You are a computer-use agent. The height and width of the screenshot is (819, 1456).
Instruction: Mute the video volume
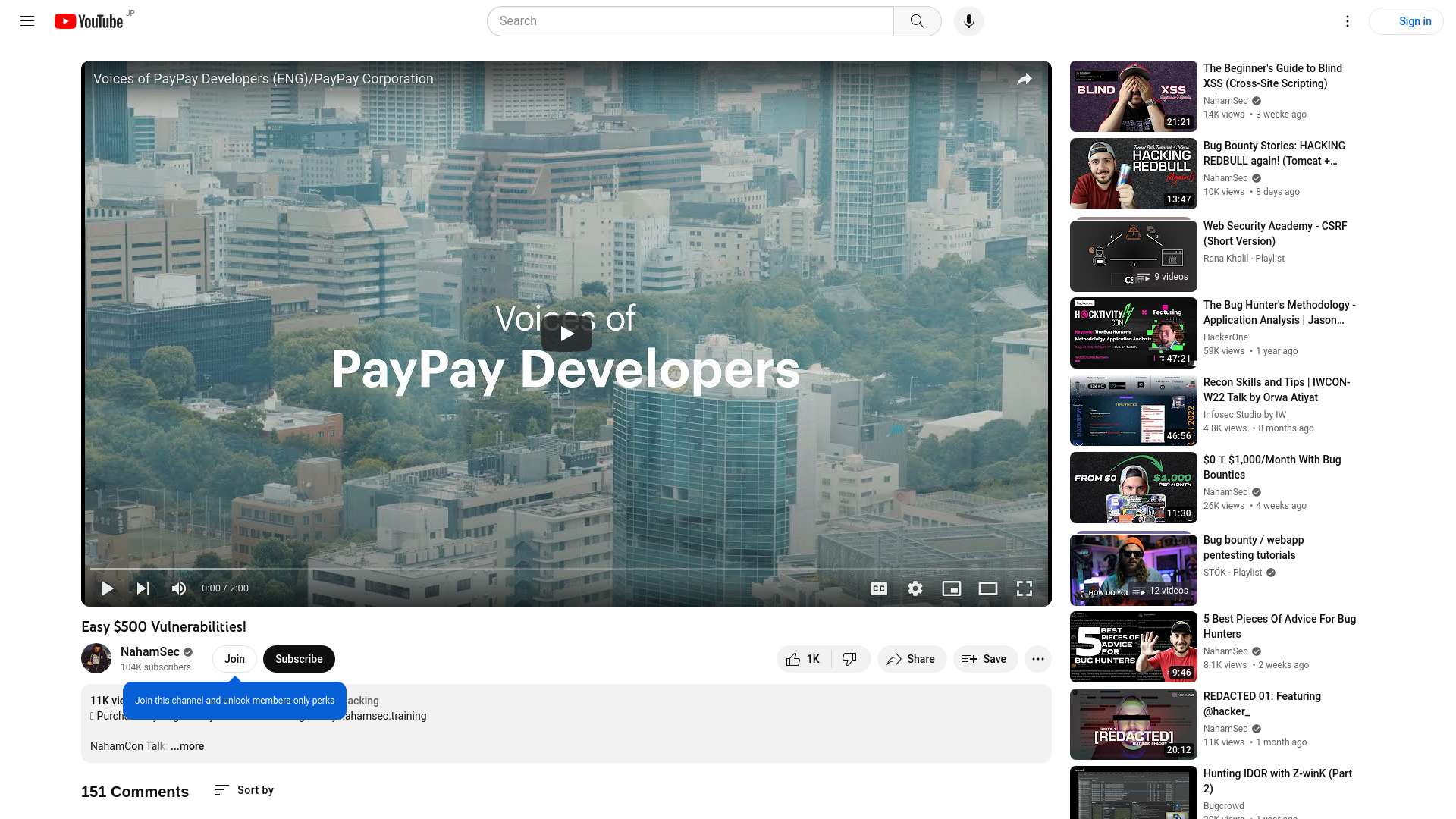(x=179, y=588)
